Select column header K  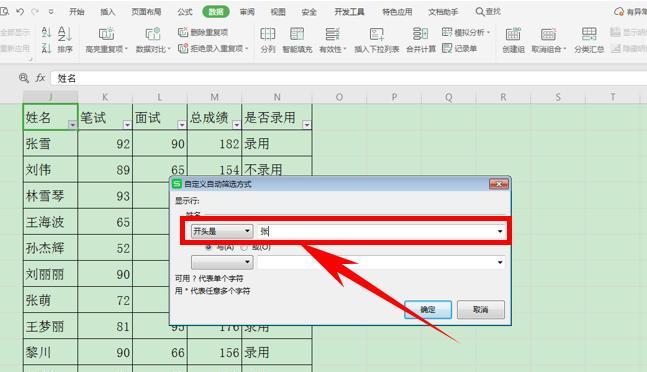tap(105, 97)
